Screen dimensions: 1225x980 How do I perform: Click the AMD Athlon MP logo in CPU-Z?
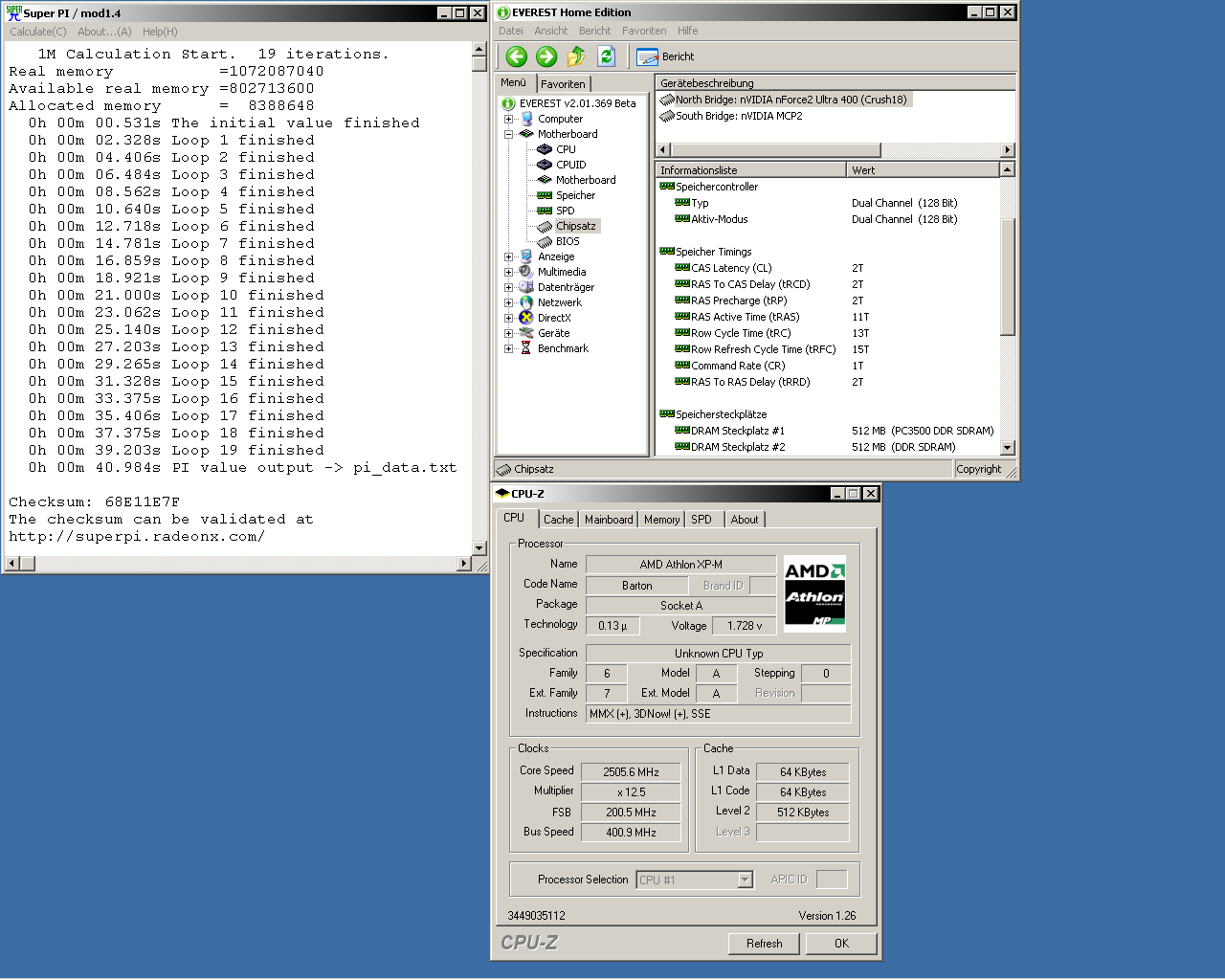[x=814, y=593]
